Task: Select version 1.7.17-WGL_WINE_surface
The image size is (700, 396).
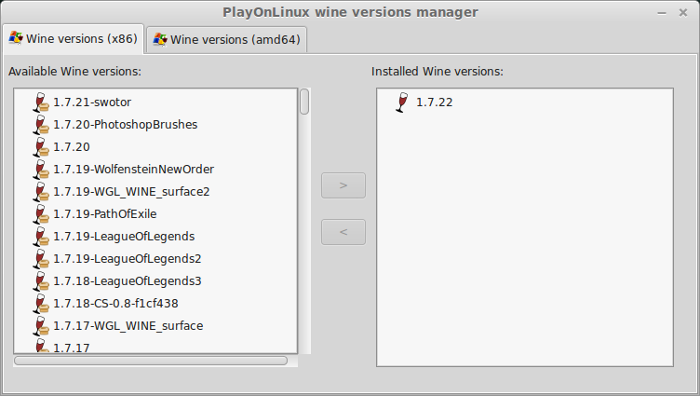Action: [128, 325]
